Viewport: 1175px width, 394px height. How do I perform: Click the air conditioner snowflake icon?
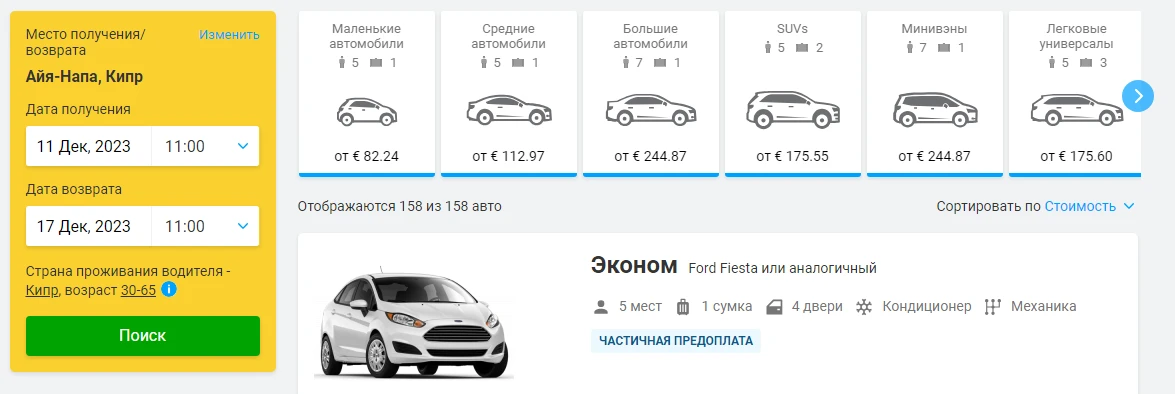[864, 307]
